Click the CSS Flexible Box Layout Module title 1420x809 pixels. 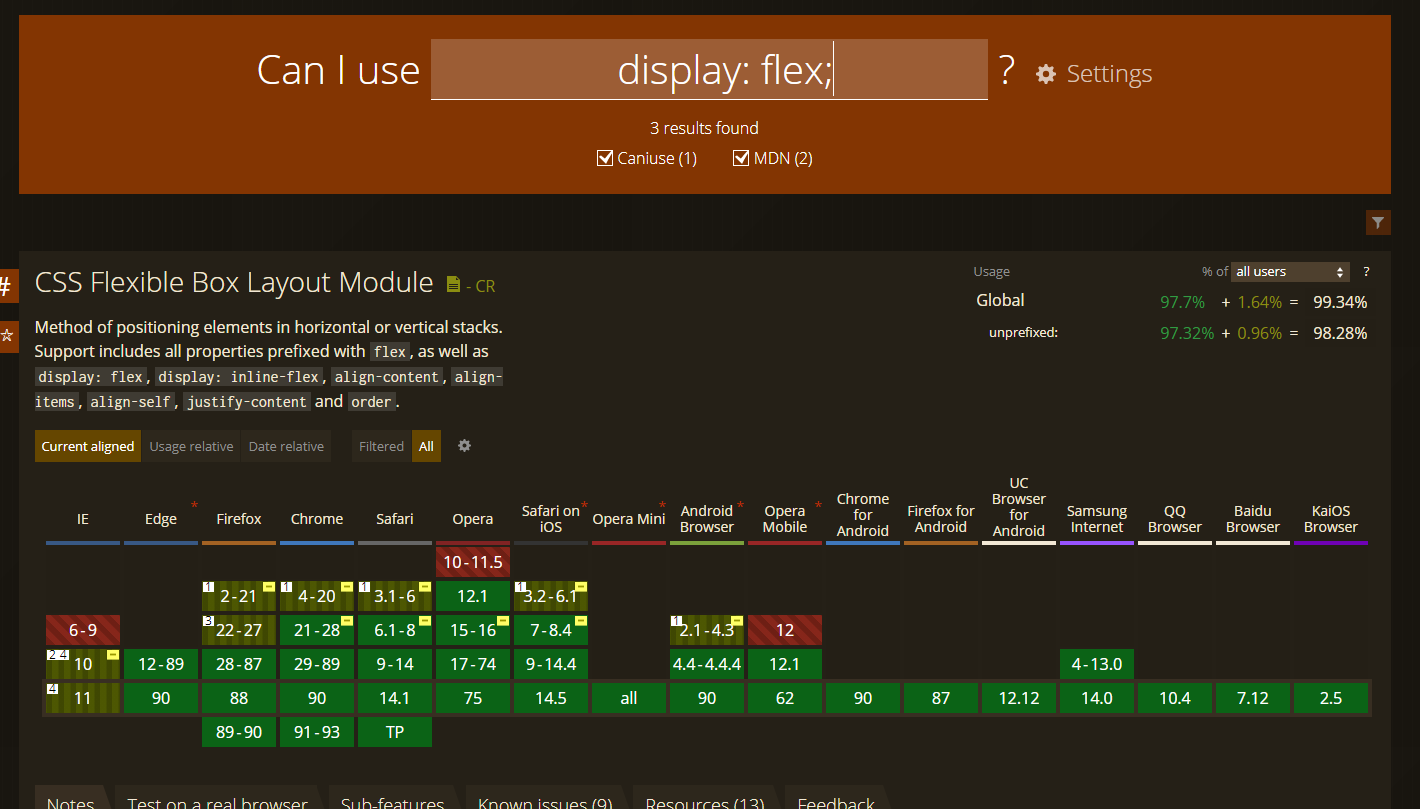click(x=234, y=283)
